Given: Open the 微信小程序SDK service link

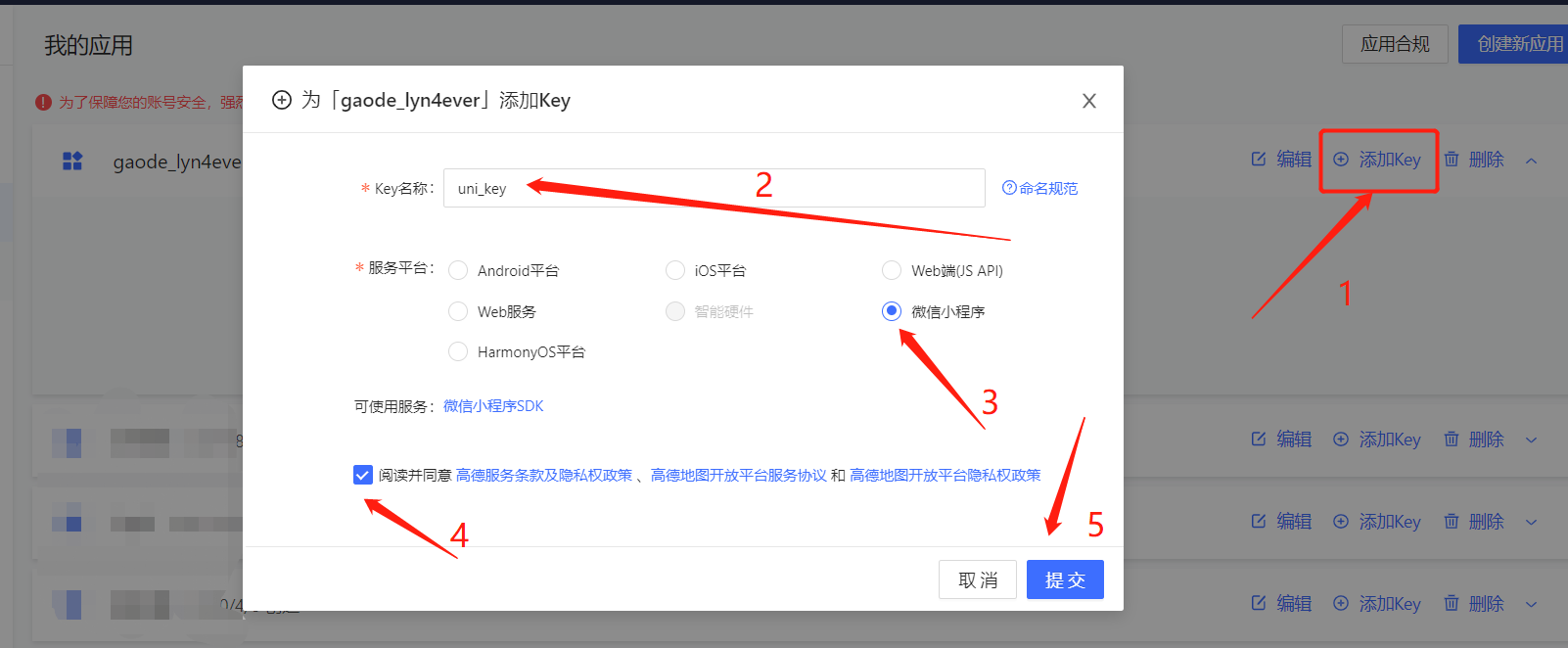Looking at the screenshot, I should (493, 406).
